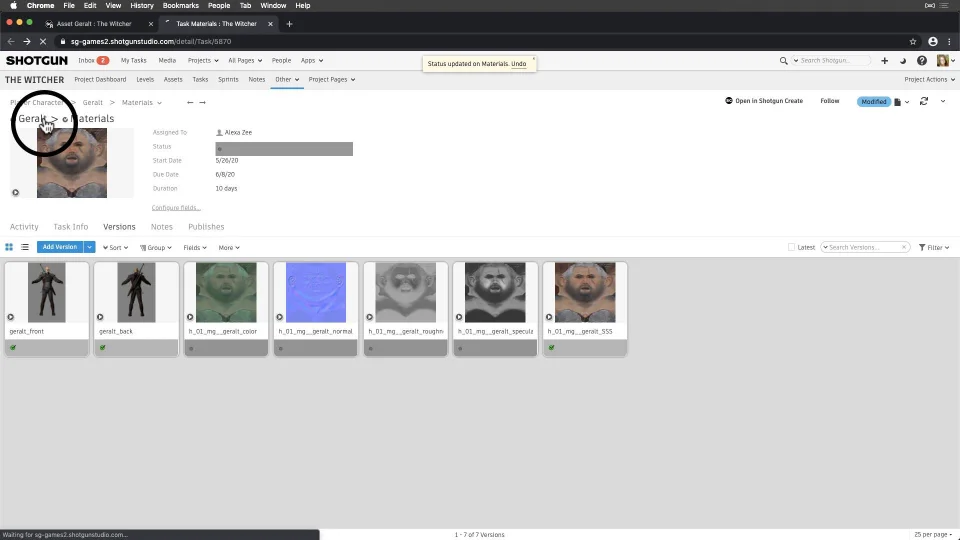Click the Configure fields link

[176, 208]
